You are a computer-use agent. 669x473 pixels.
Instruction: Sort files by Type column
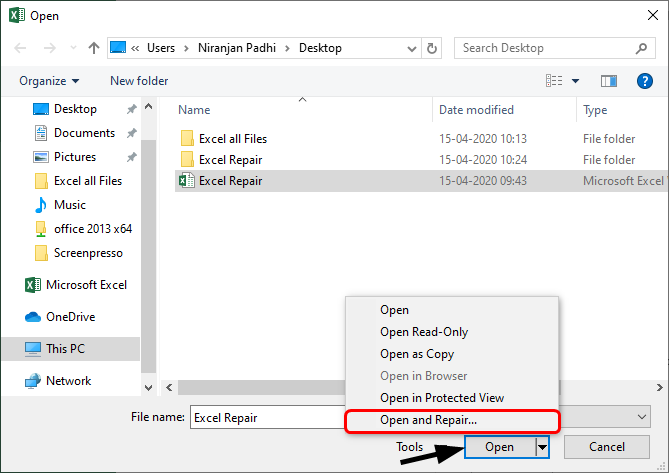coord(595,110)
